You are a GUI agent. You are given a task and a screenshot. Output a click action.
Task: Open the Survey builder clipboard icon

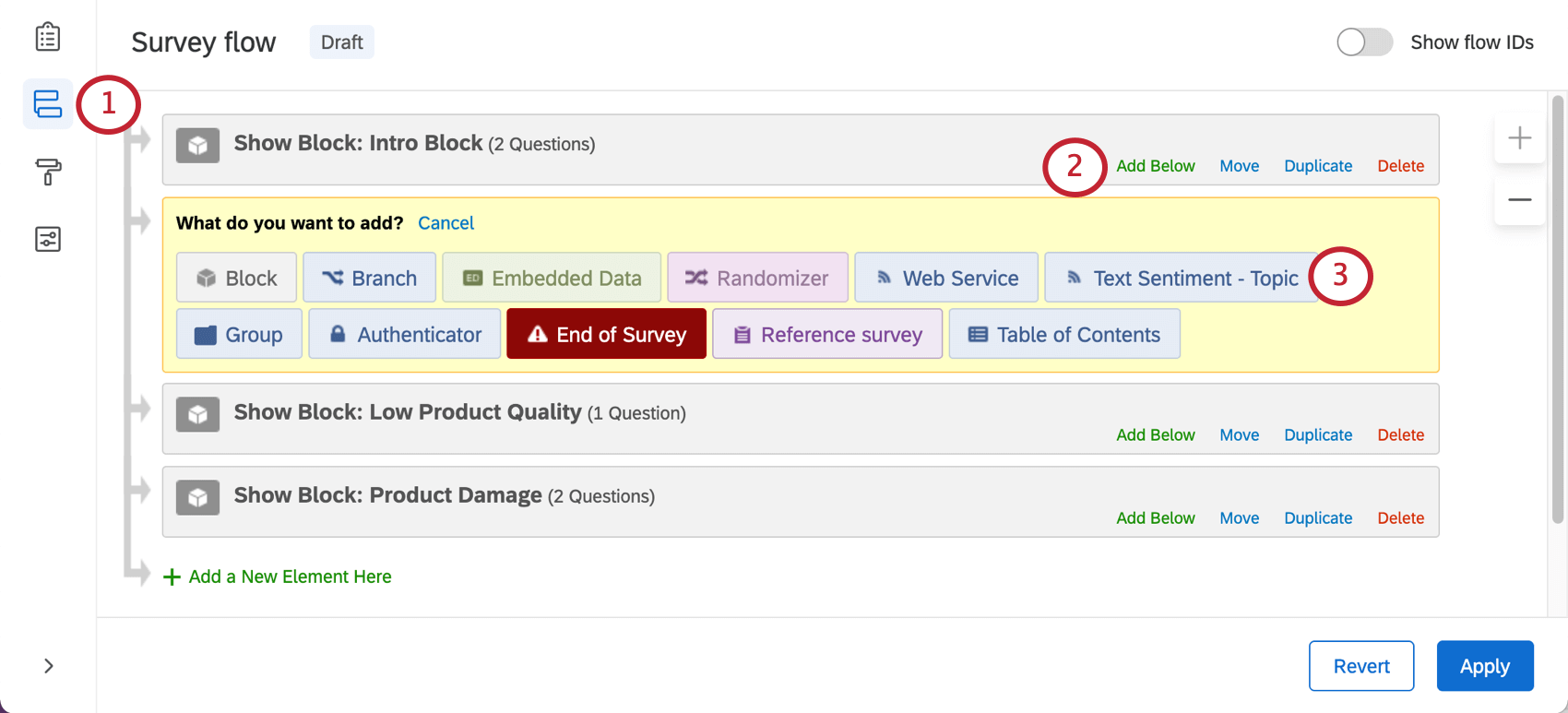(x=48, y=38)
